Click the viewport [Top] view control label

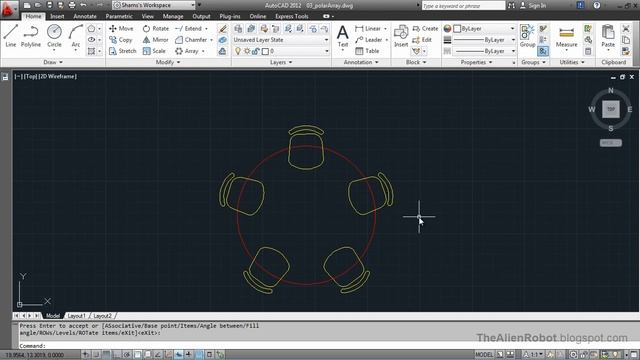click(x=30, y=76)
